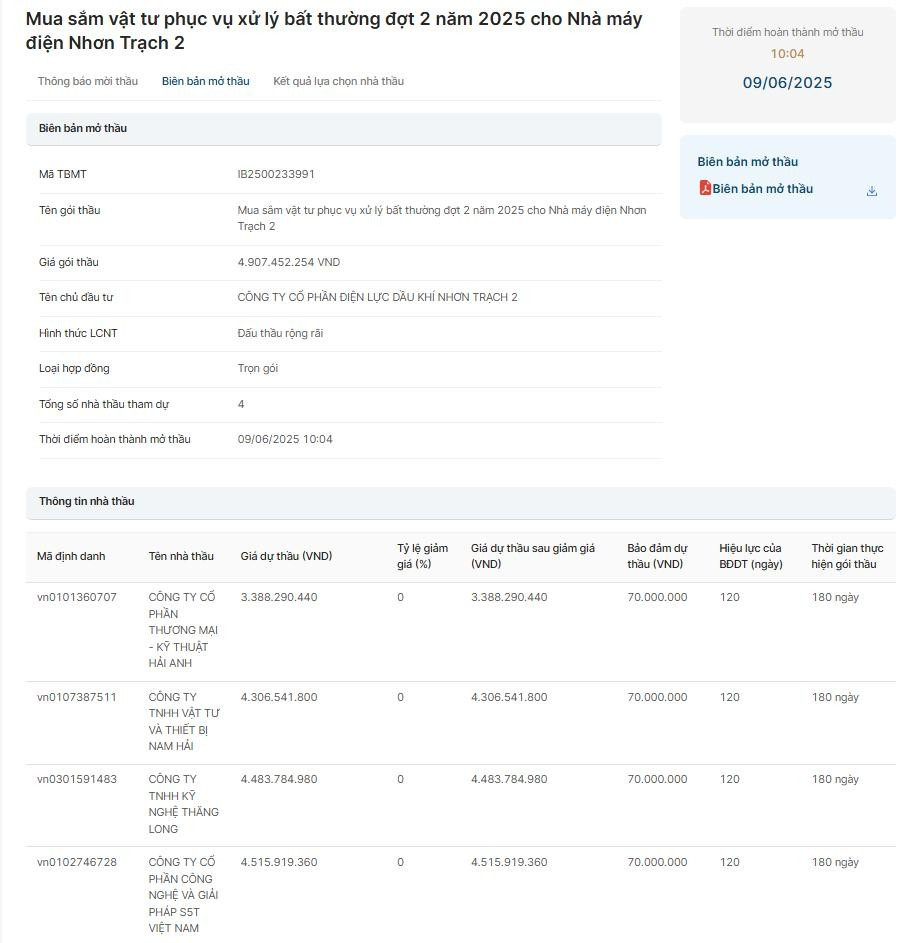Click bidder ID vn0301591483
Viewport: 898px width, 943px height.
pos(77,779)
